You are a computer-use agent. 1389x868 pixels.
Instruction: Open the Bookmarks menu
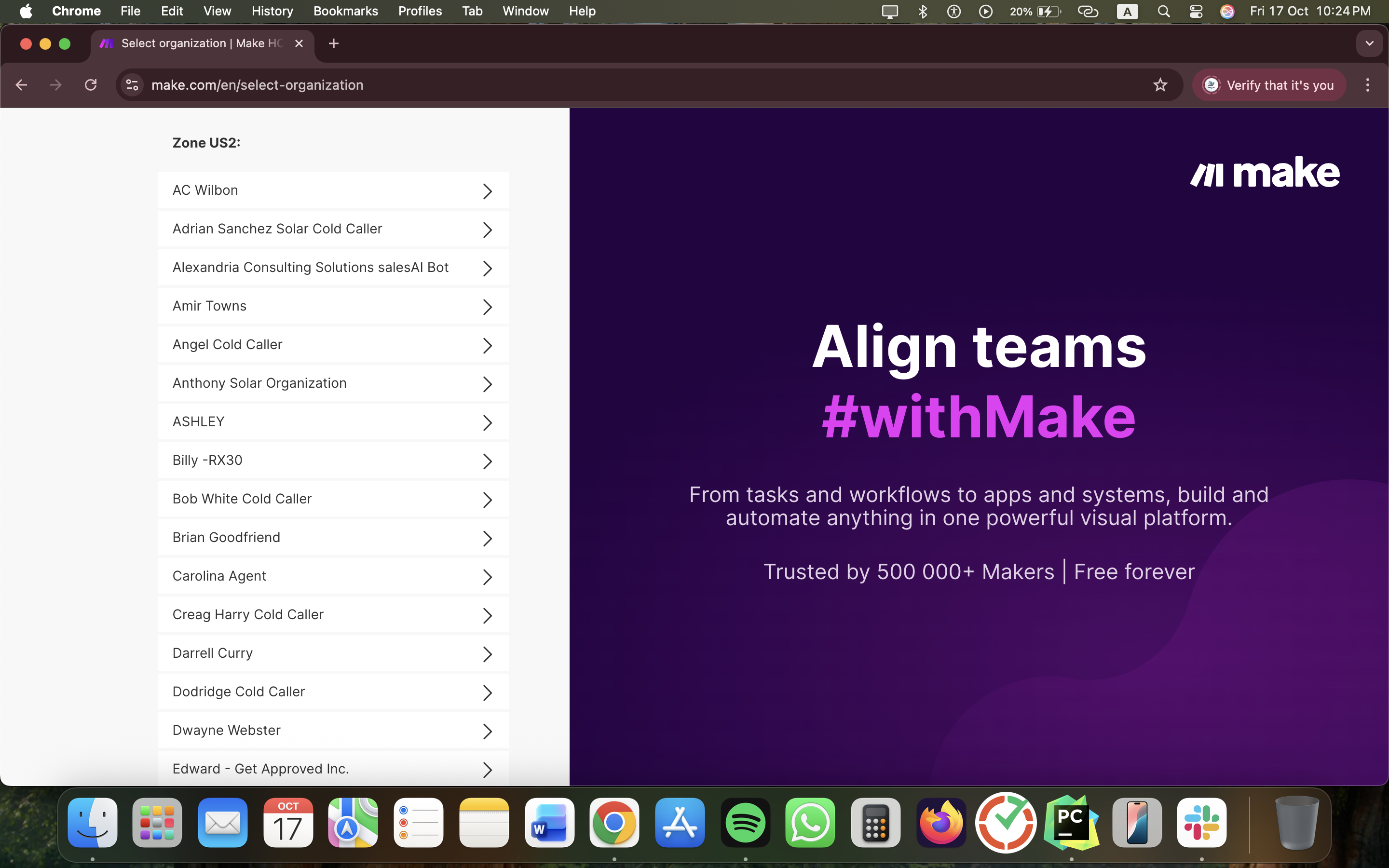(345, 11)
